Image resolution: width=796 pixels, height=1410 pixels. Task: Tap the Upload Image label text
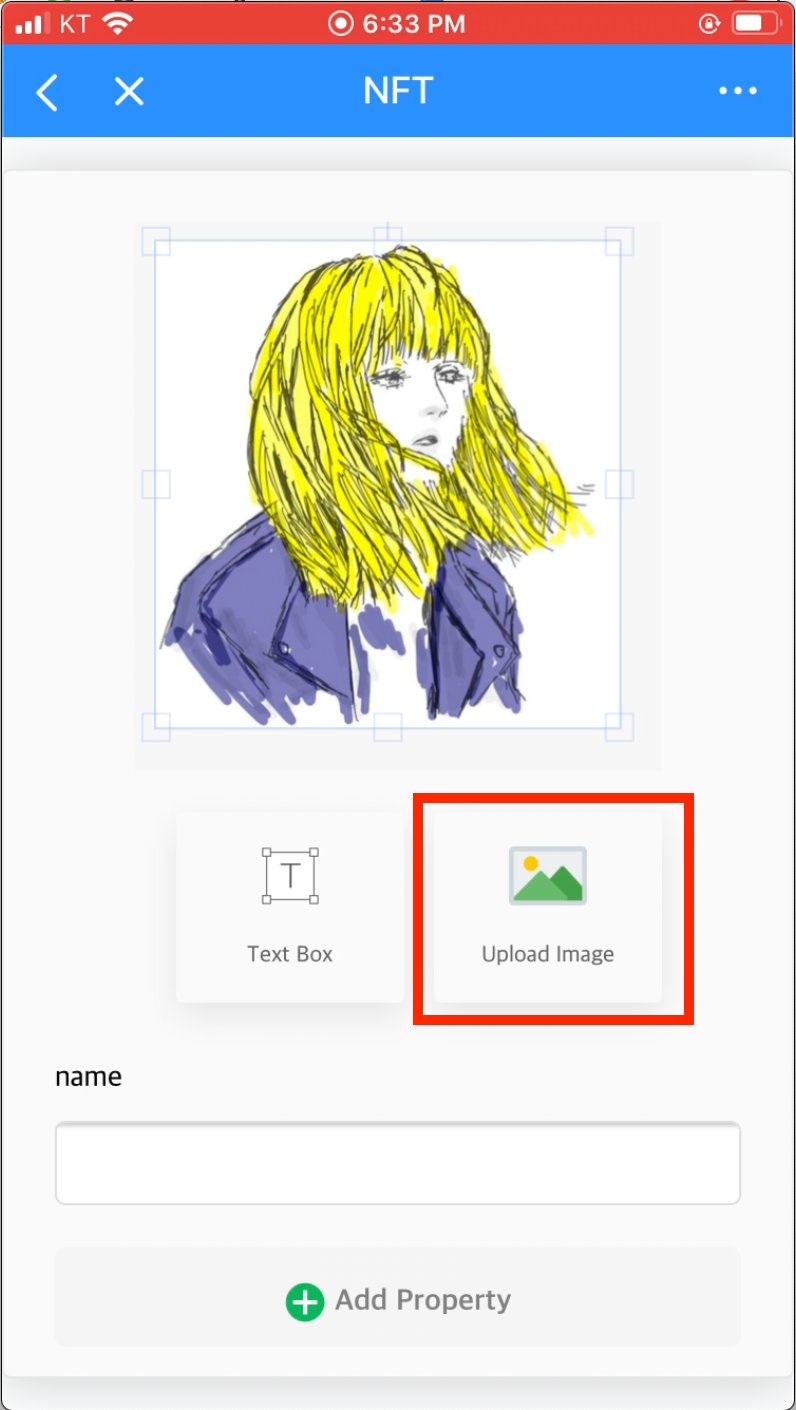click(x=548, y=954)
